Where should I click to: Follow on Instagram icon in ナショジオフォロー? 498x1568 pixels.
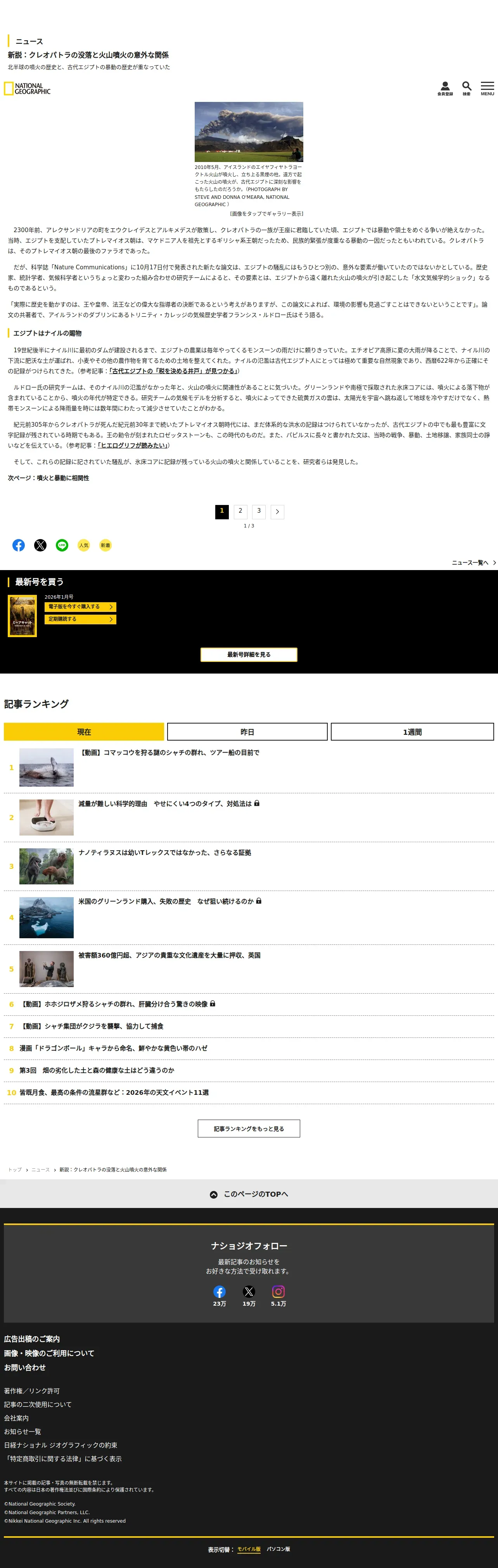(x=278, y=1291)
